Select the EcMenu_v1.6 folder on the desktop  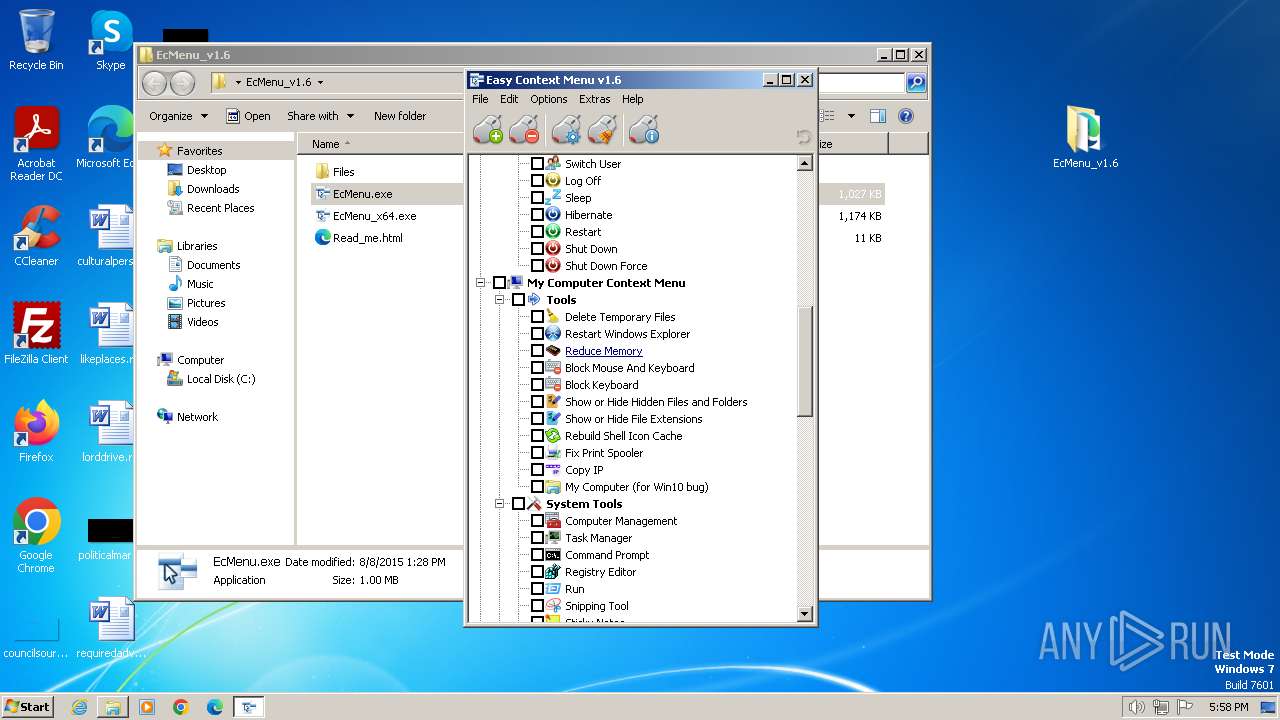pos(1085,138)
